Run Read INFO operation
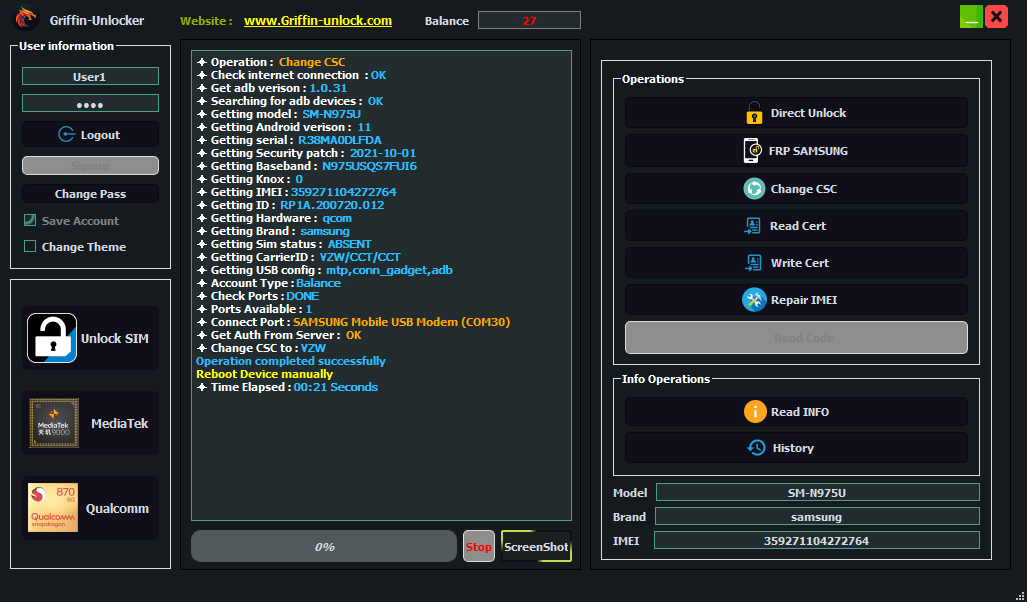The width and height of the screenshot is (1027, 602). (x=796, y=412)
